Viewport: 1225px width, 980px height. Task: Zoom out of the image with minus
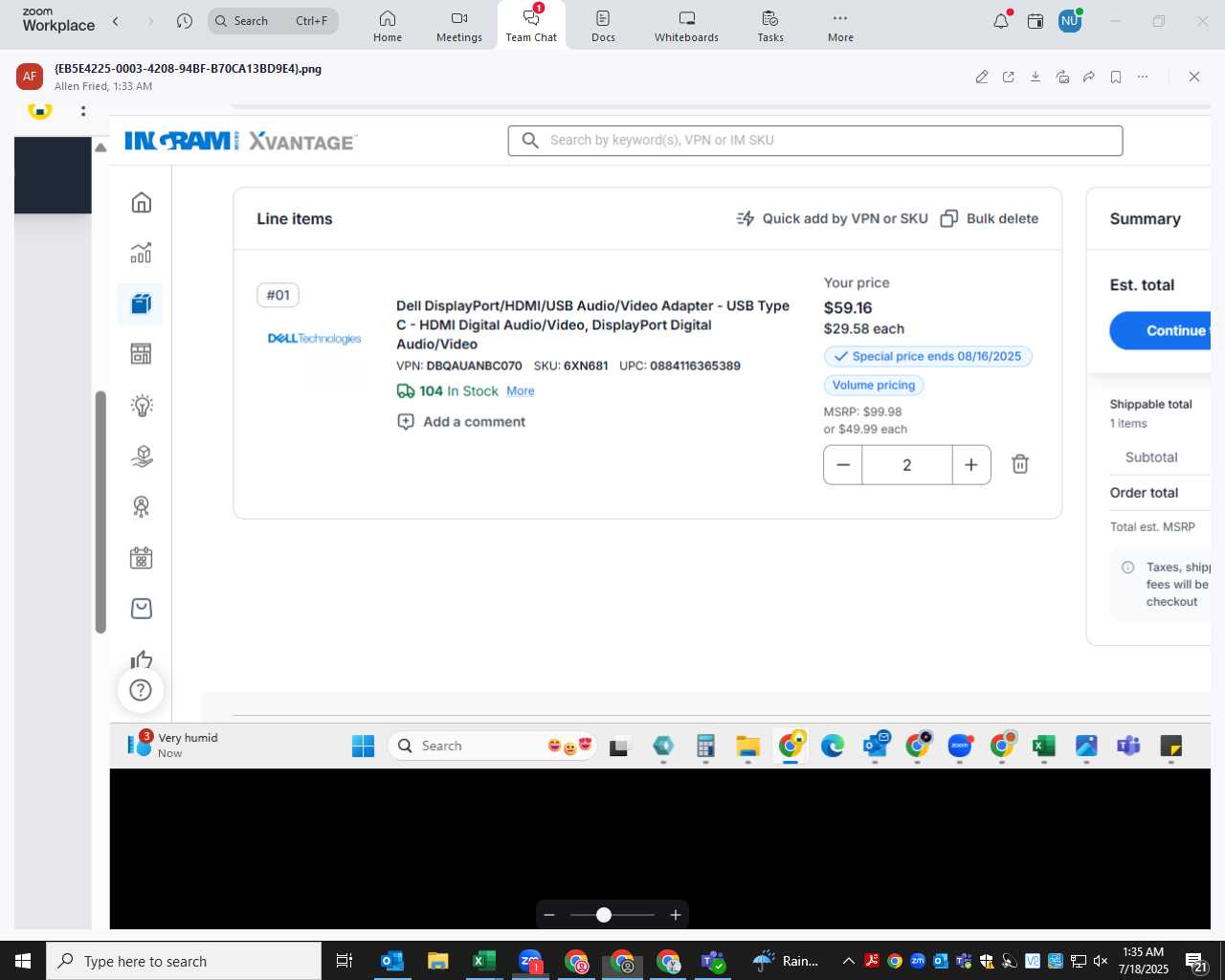pos(549,915)
